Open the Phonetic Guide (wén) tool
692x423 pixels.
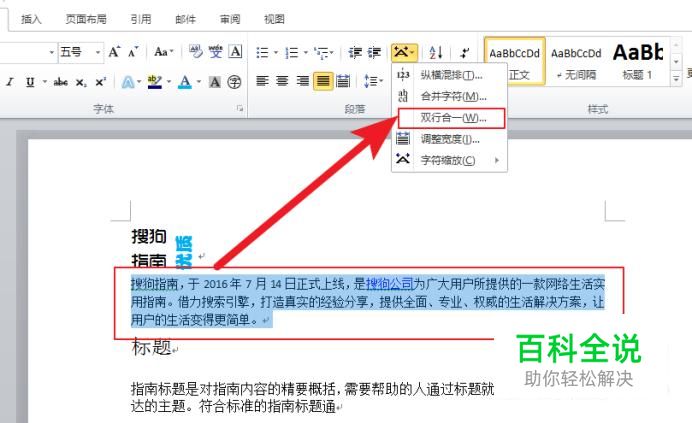[x=216, y=52]
